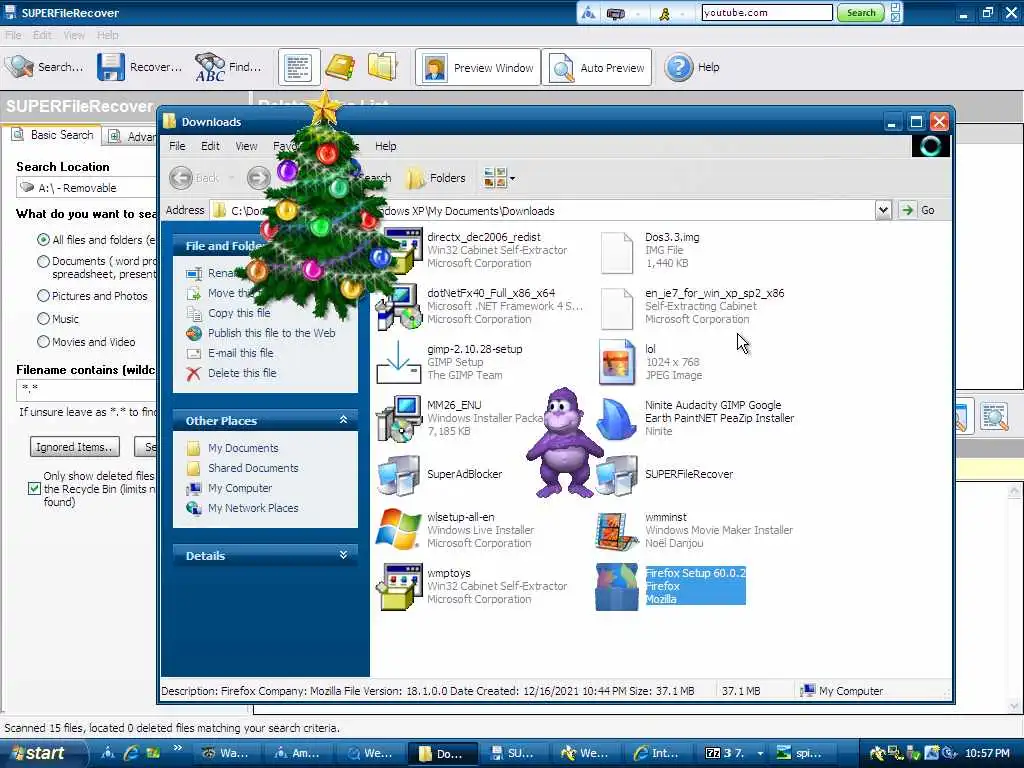Click the open folder map toolbar icon

coord(382,67)
